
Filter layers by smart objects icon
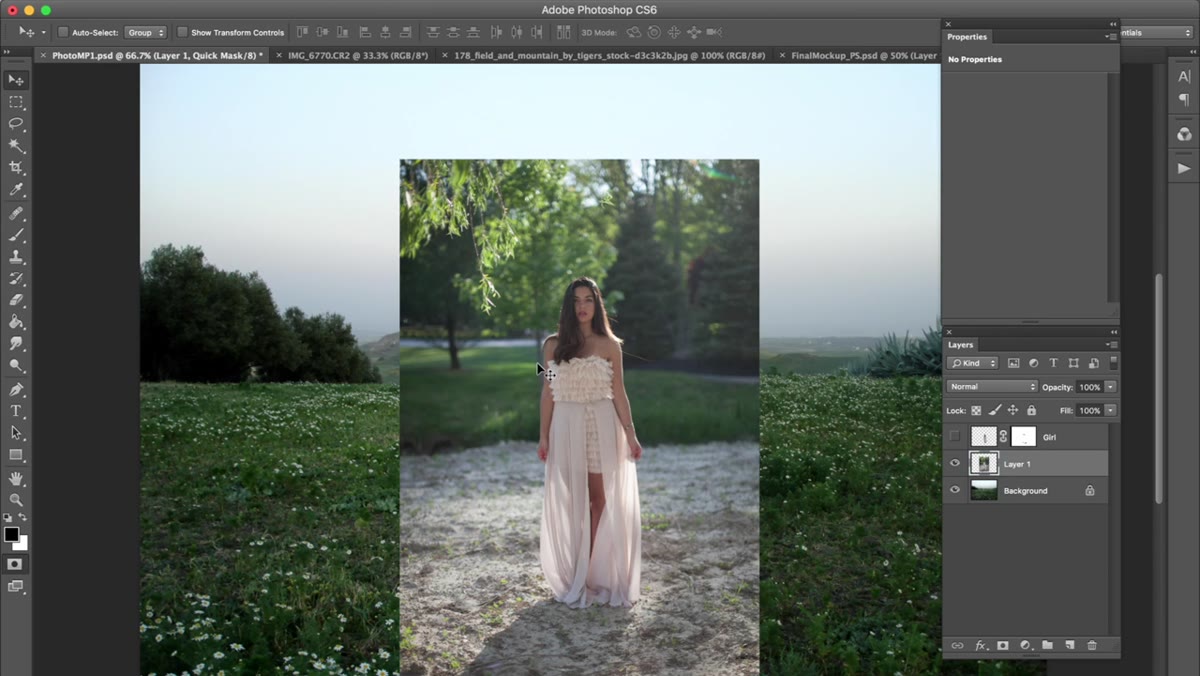(1093, 363)
